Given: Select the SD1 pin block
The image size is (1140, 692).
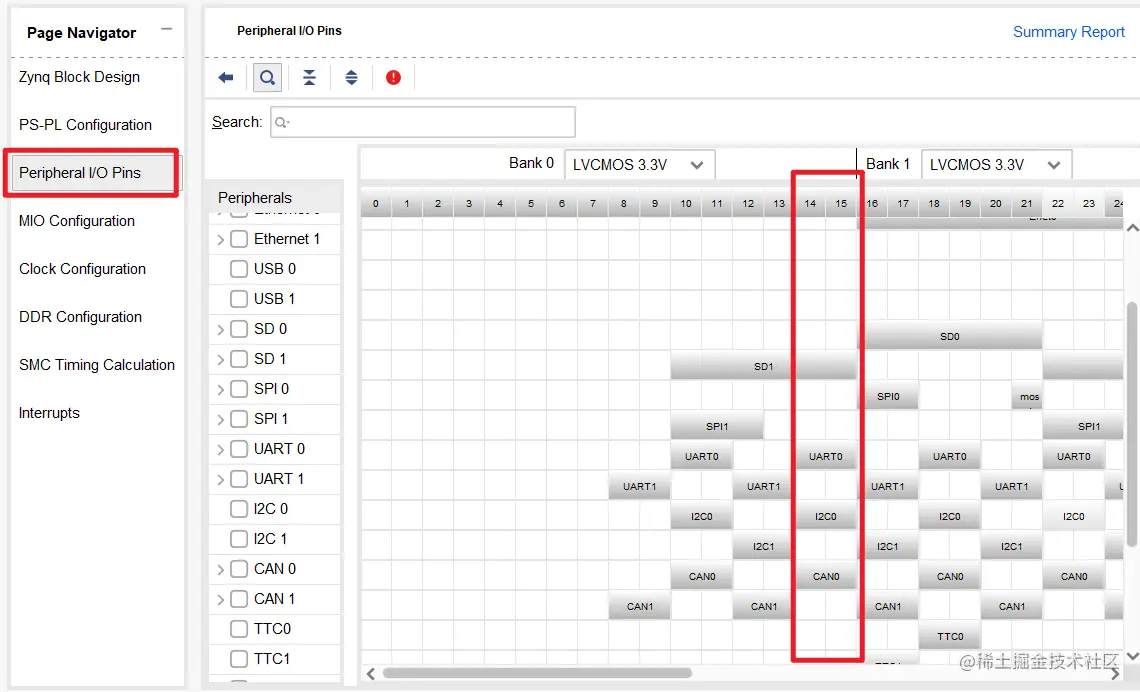Looking at the screenshot, I should (x=763, y=366).
